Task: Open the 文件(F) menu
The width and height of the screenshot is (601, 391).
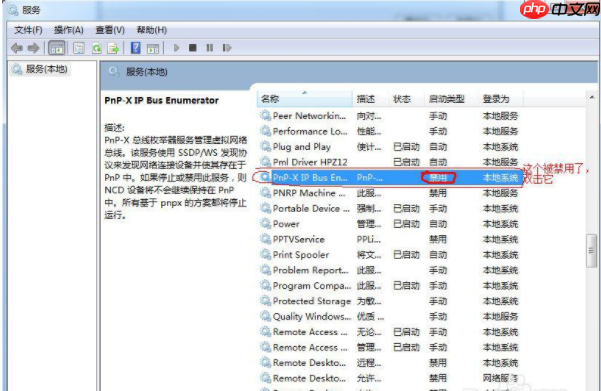Action: [28, 30]
